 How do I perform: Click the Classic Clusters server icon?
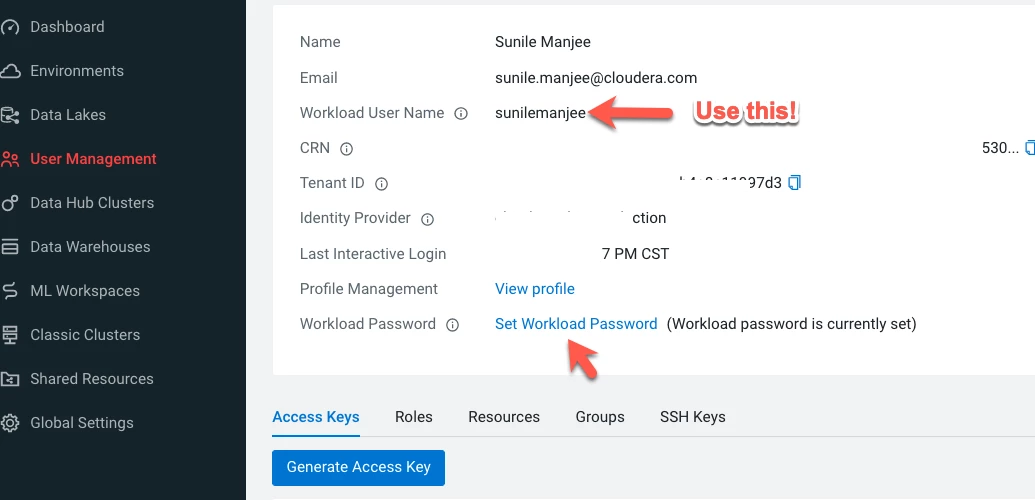[10, 335]
